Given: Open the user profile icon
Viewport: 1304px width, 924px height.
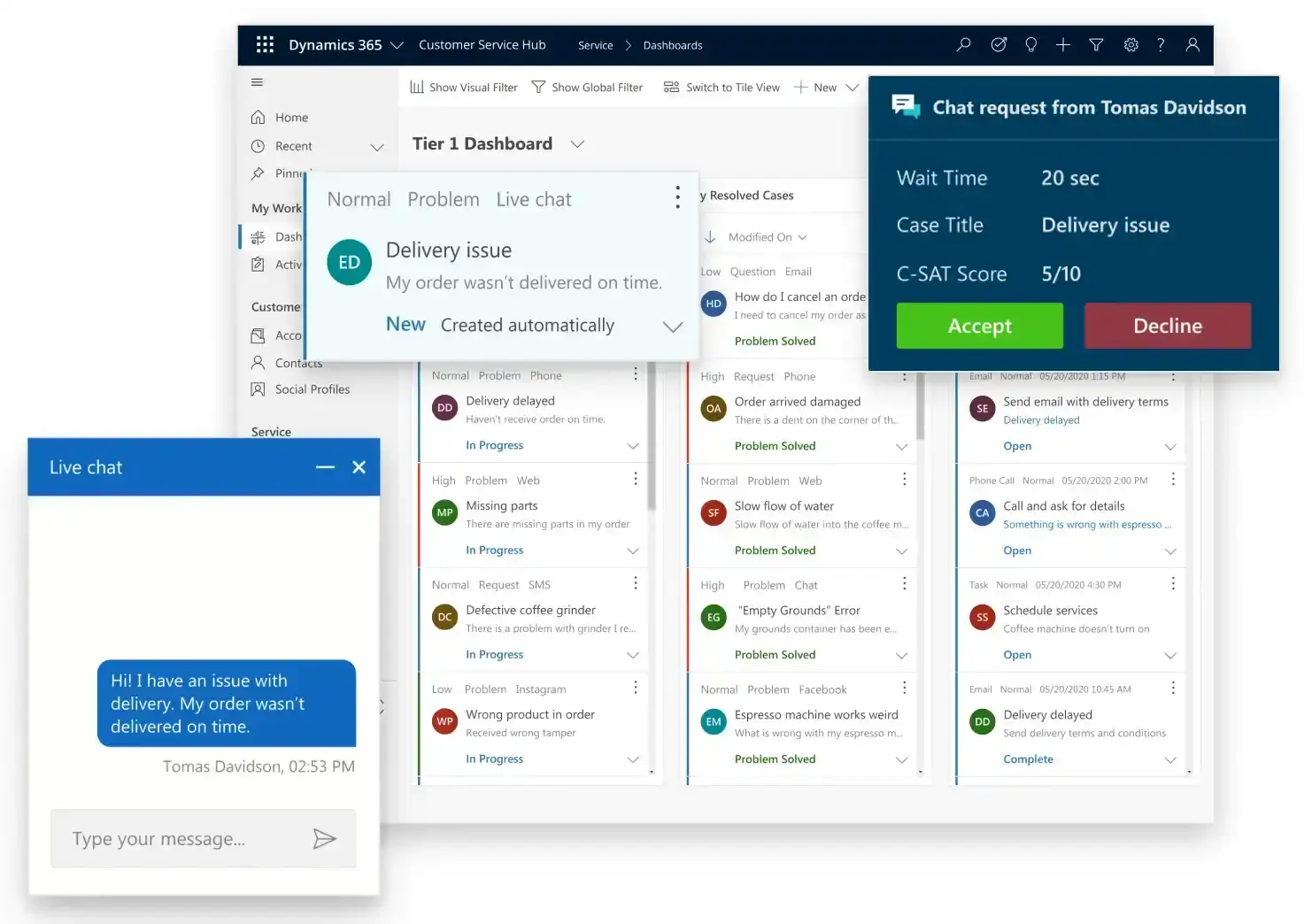Looking at the screenshot, I should (1192, 44).
